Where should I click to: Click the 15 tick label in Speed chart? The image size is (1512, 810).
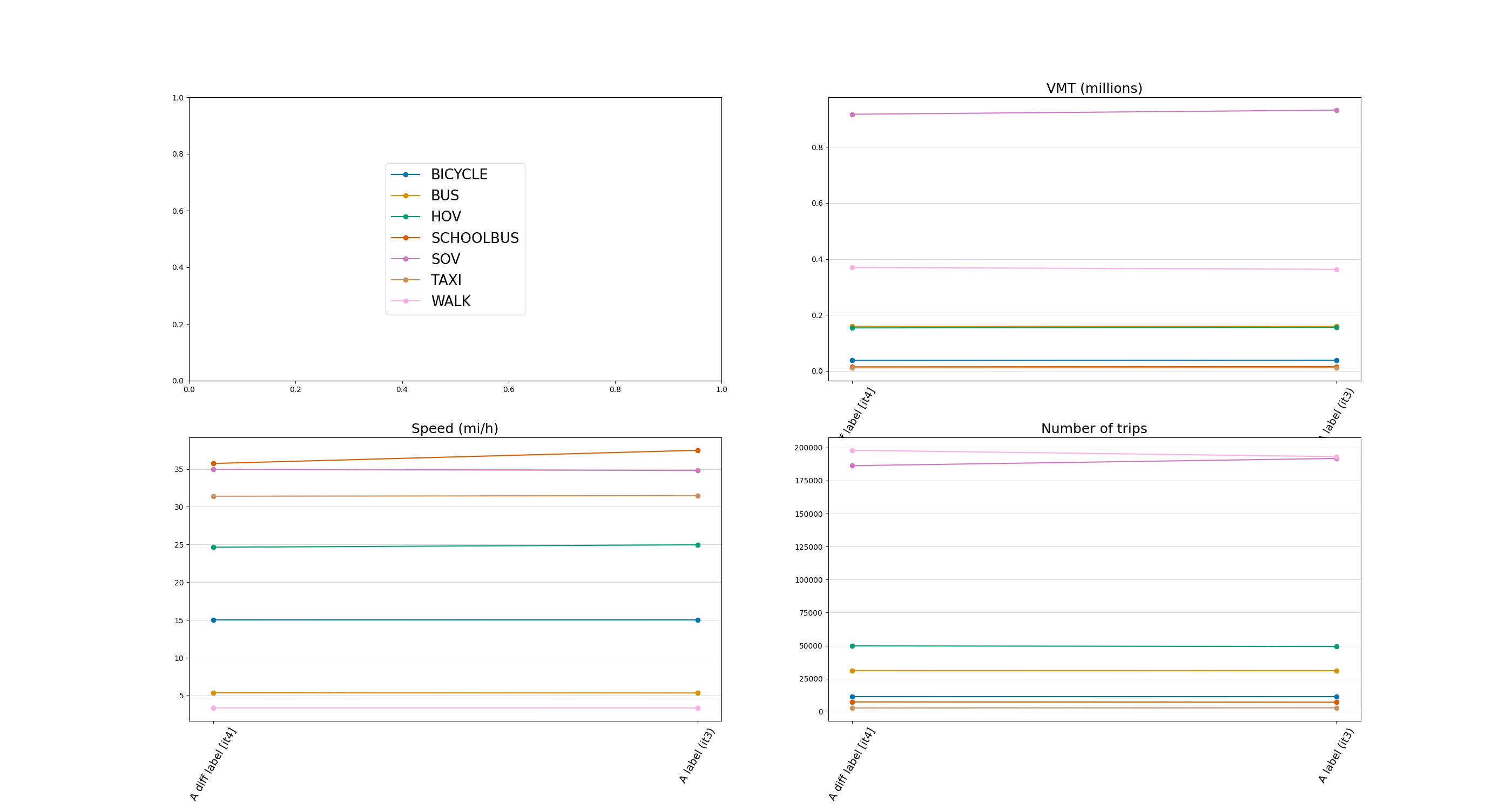click(178, 620)
